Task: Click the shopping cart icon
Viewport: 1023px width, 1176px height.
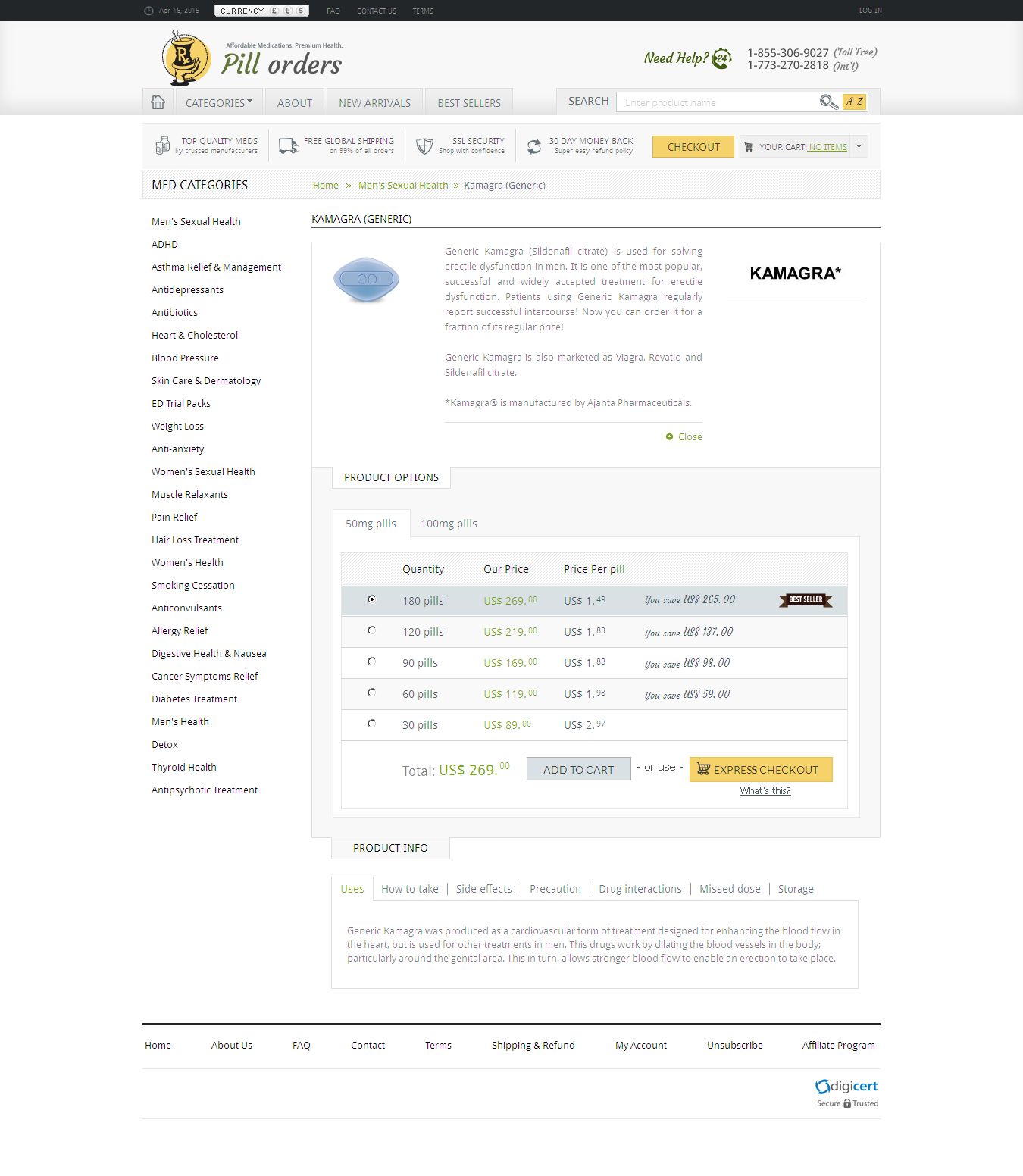Action: pos(748,147)
